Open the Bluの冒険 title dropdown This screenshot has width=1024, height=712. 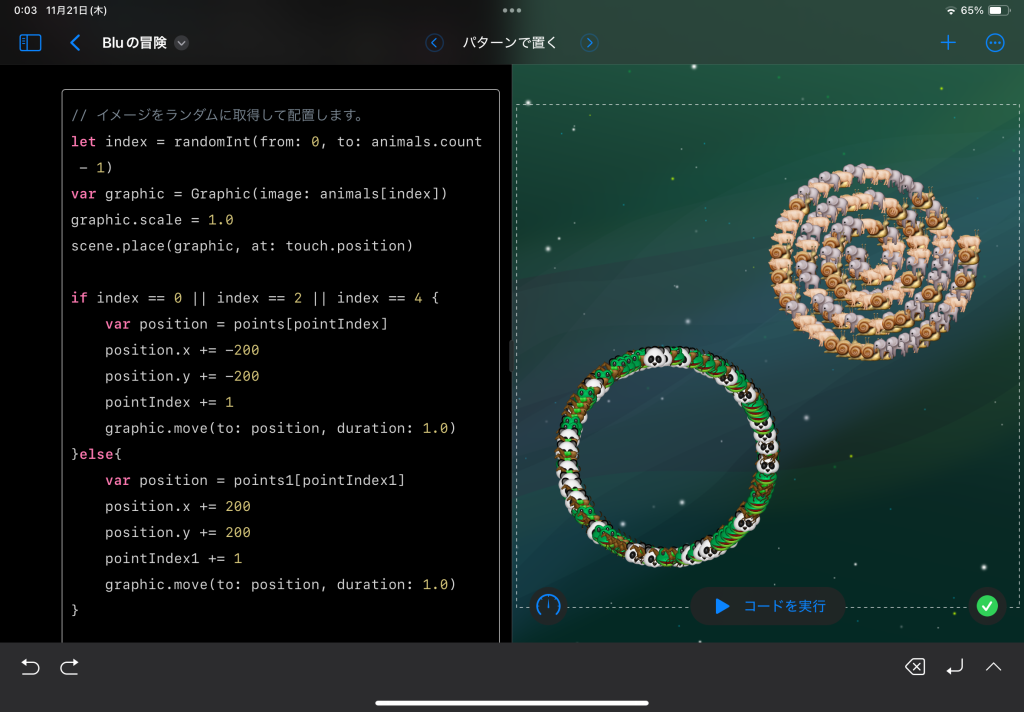[x=181, y=43]
